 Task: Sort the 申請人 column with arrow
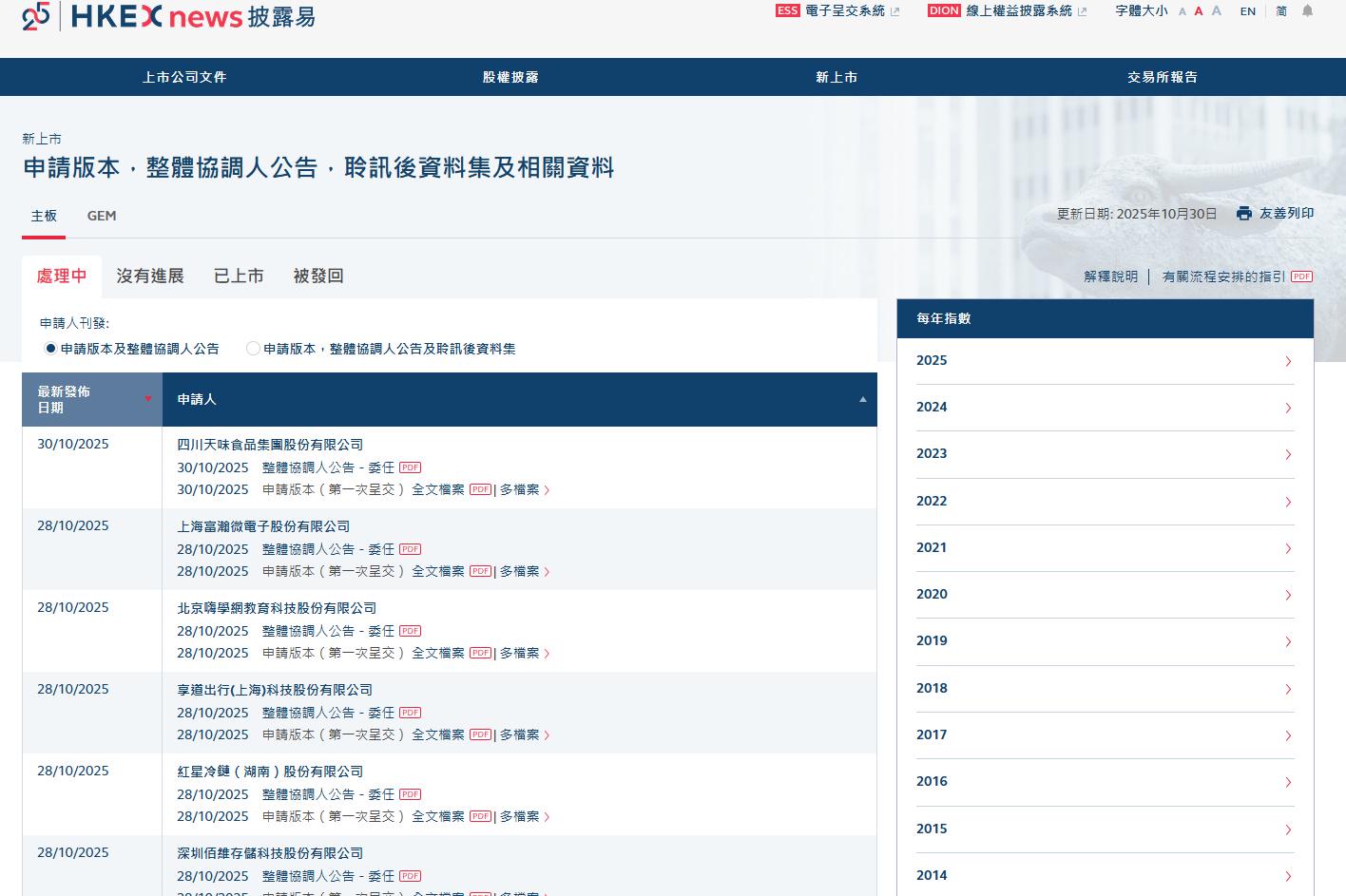(x=862, y=399)
